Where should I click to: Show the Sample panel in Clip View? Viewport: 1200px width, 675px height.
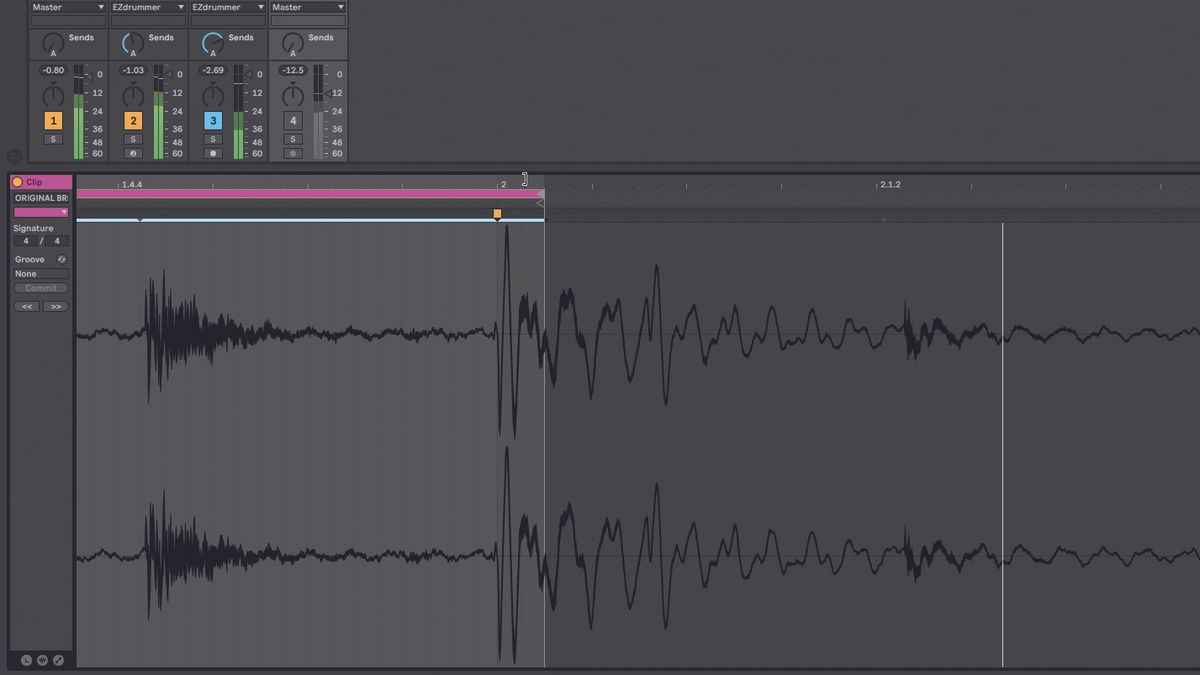click(x=44, y=660)
